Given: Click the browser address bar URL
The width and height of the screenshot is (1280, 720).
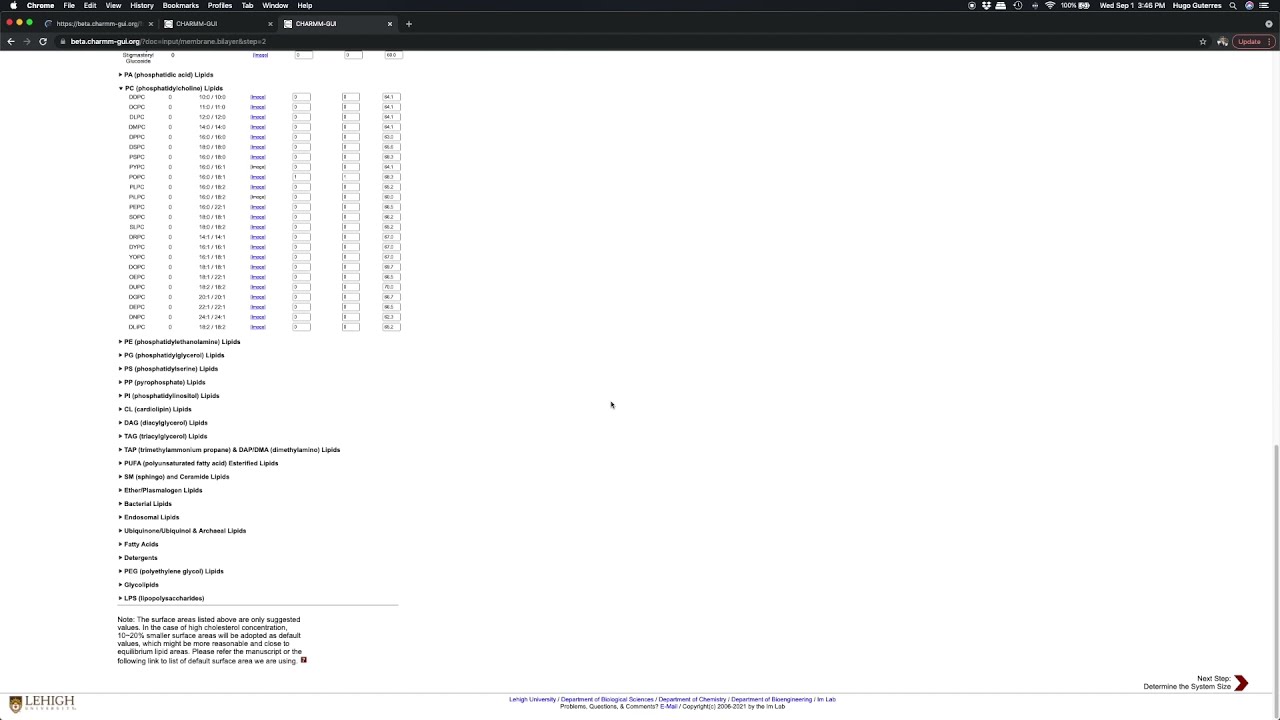Looking at the screenshot, I should 168,41.
